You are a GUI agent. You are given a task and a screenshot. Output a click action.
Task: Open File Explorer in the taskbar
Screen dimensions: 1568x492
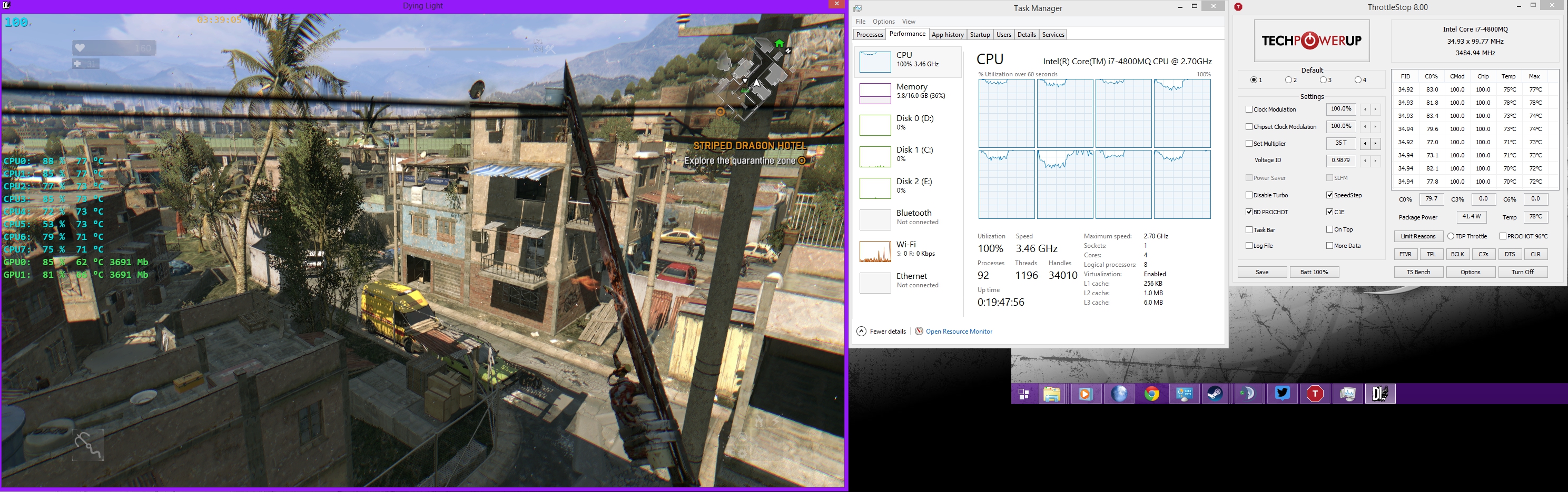(x=1052, y=394)
